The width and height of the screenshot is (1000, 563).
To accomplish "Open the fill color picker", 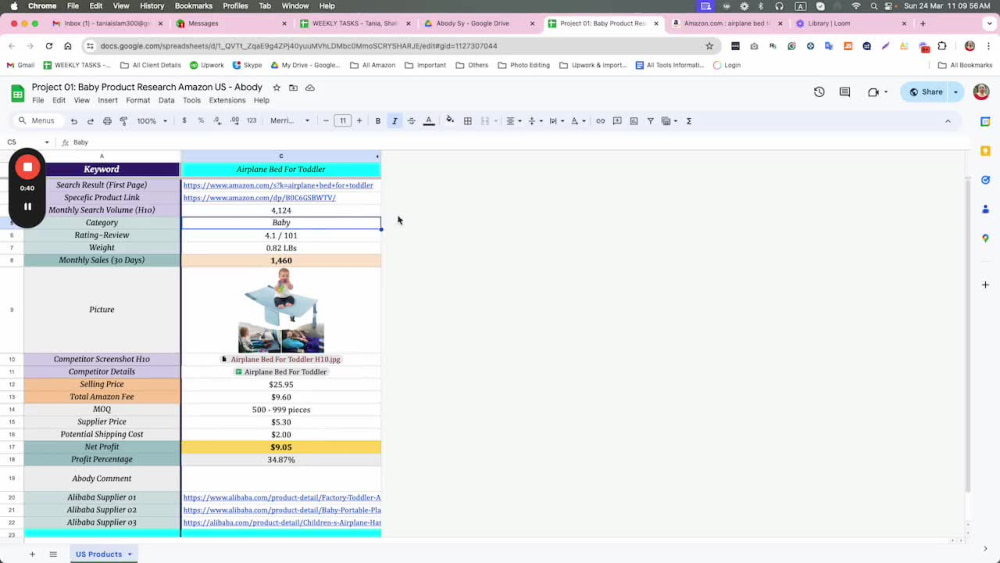I will [x=450, y=121].
